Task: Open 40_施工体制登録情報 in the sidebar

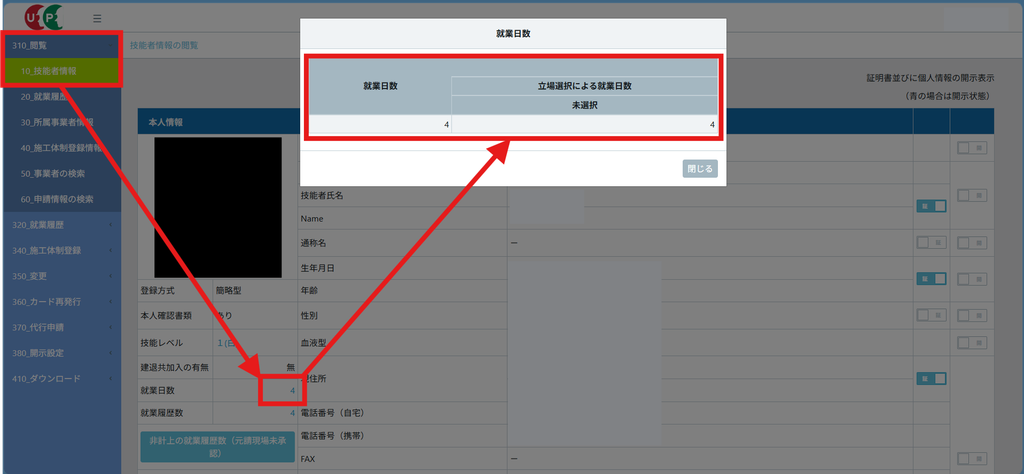Action: 61,148
